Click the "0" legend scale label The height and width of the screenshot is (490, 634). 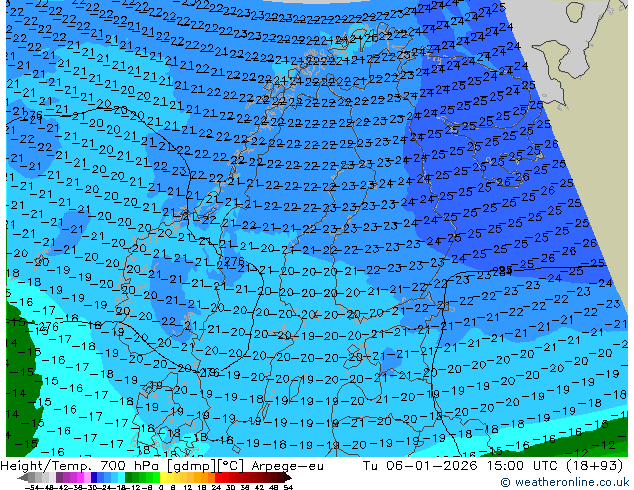click(x=161, y=487)
